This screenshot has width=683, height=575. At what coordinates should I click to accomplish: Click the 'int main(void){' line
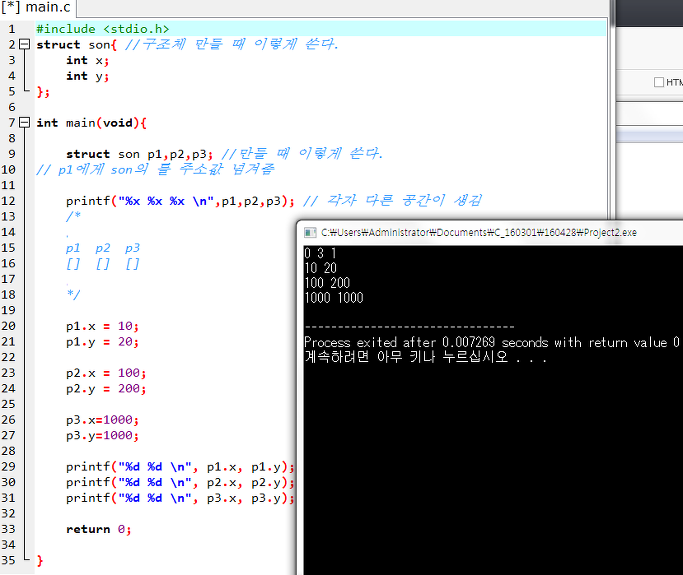coord(91,123)
